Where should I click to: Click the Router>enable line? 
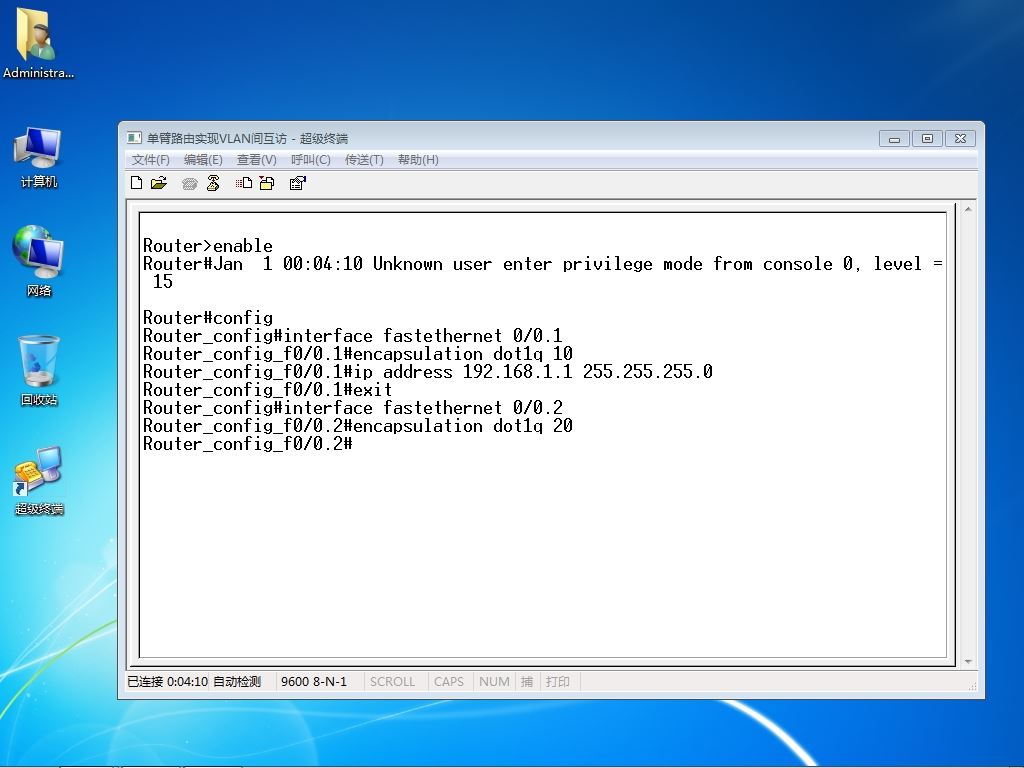pyautogui.click(x=208, y=246)
